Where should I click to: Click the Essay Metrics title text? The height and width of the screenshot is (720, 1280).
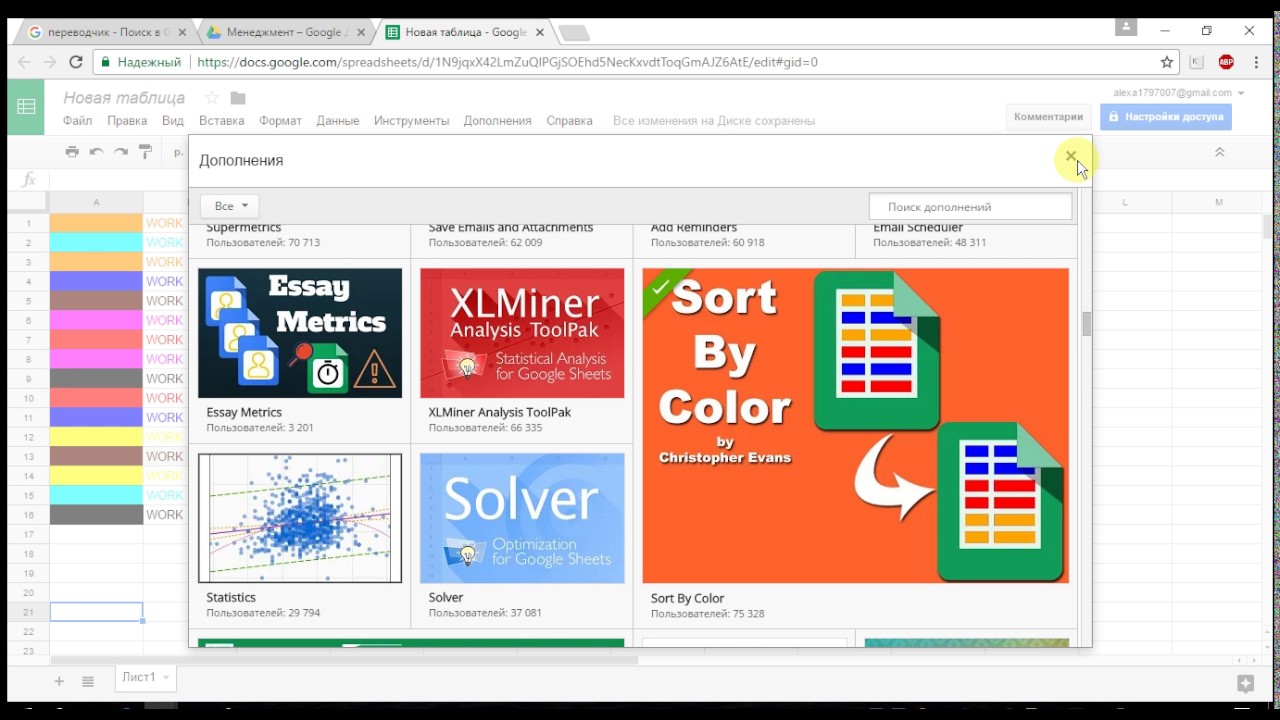tap(244, 412)
